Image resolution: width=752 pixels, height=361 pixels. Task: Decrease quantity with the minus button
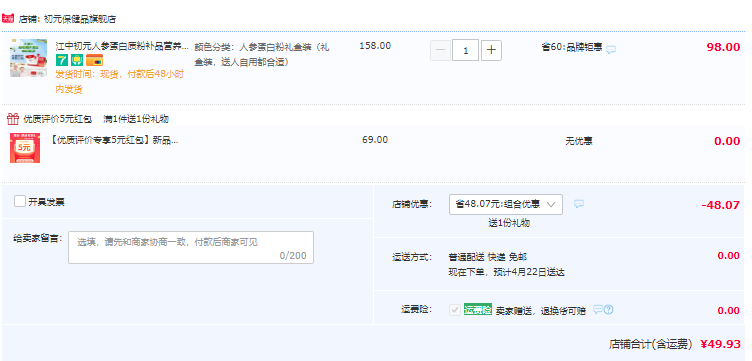click(440, 50)
